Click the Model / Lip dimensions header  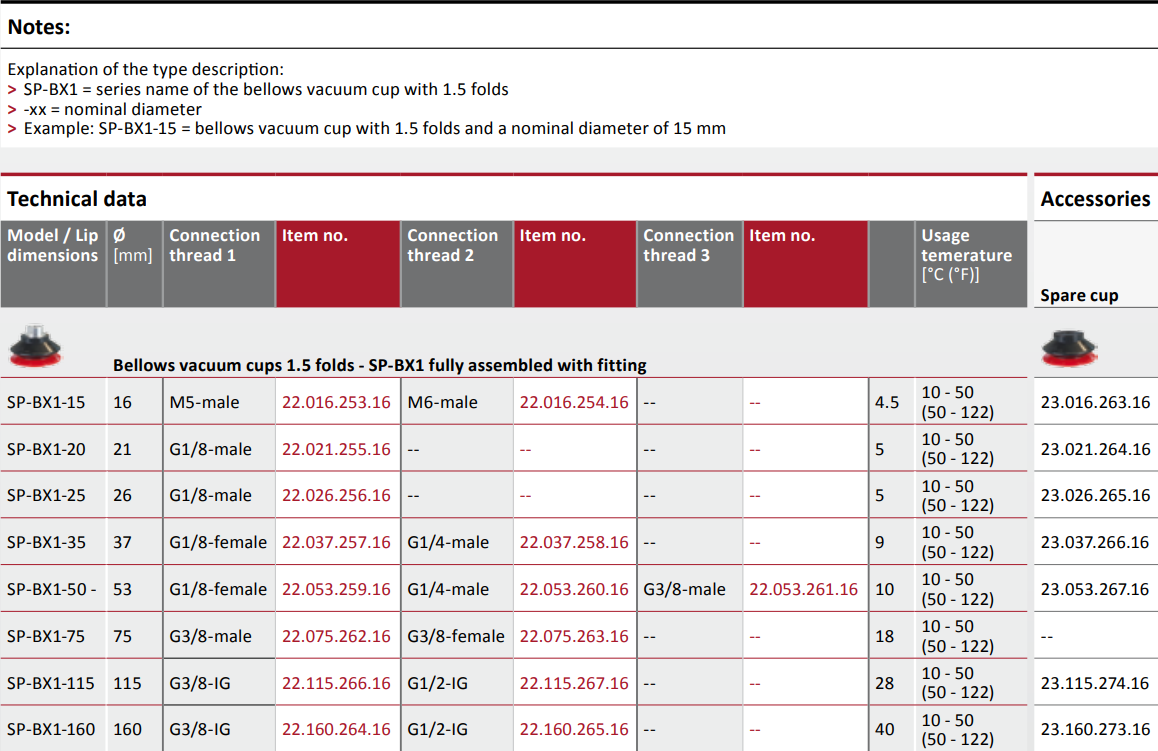coord(53,264)
